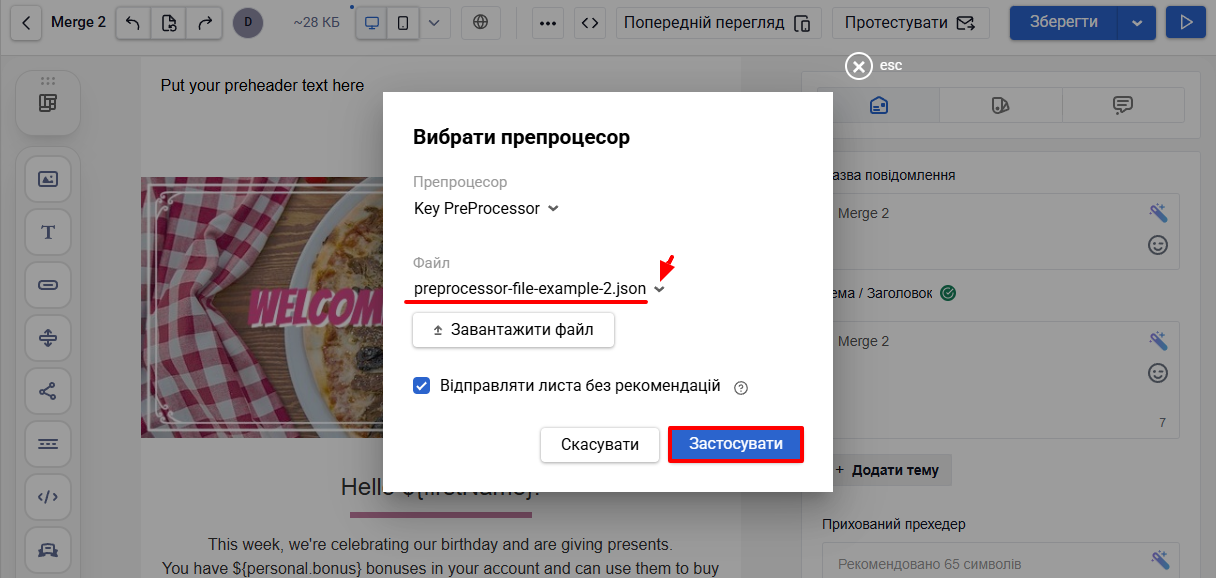Image resolution: width=1216 pixels, height=578 pixels.
Task: Click AI wand in subject field
Action: tap(1158, 341)
